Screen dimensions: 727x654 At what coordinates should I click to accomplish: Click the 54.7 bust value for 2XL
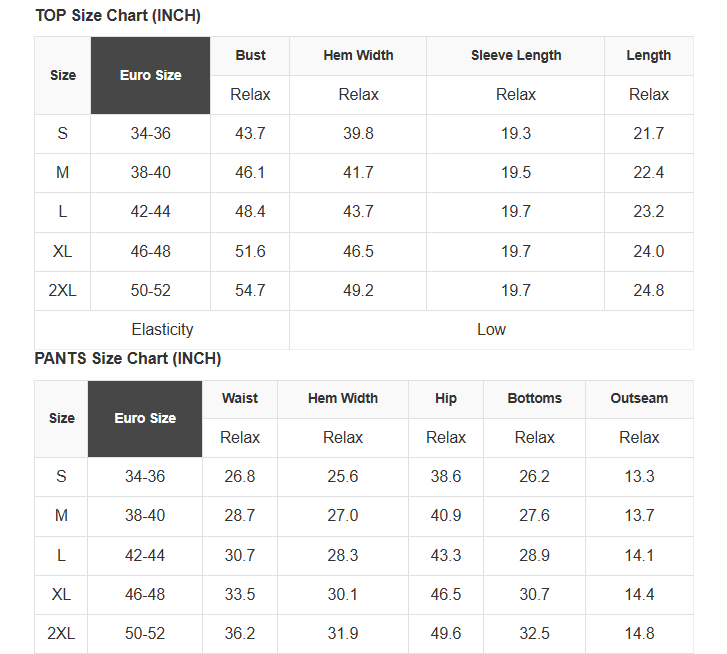tap(250, 290)
